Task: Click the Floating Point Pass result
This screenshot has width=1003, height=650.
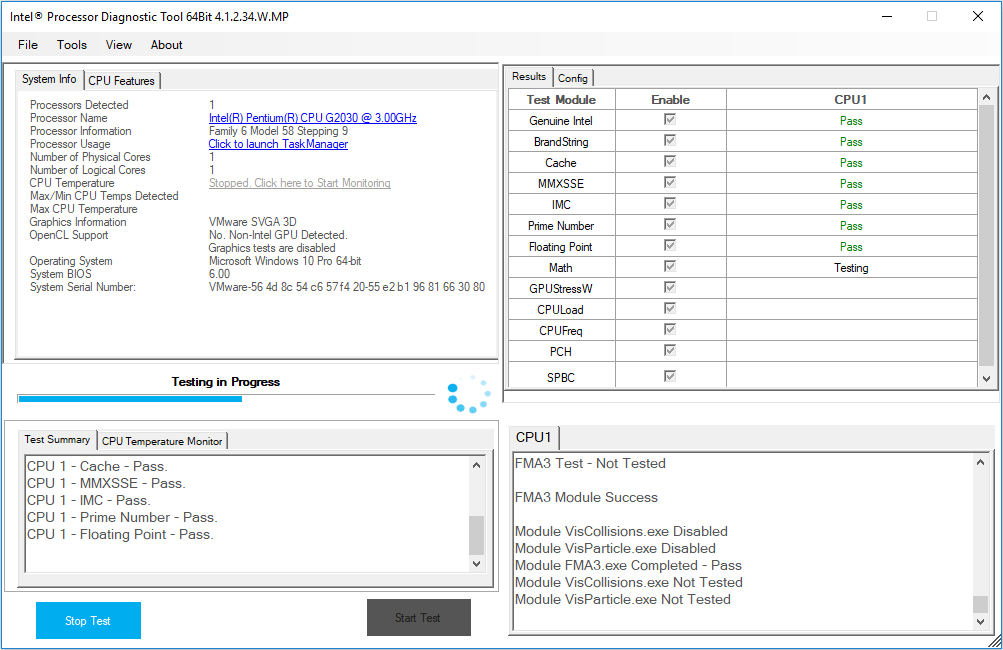Action: [x=851, y=247]
